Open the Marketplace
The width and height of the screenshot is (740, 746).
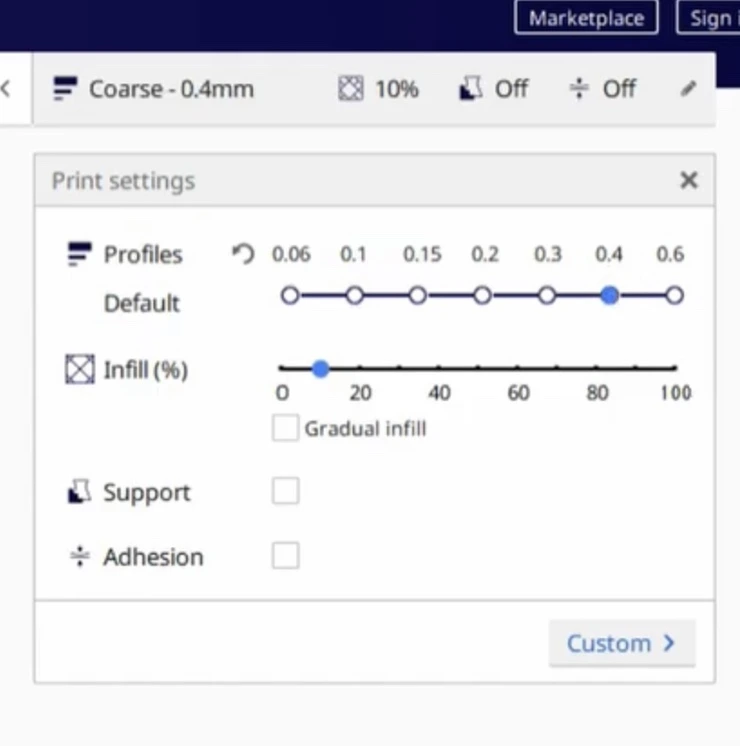point(586,18)
